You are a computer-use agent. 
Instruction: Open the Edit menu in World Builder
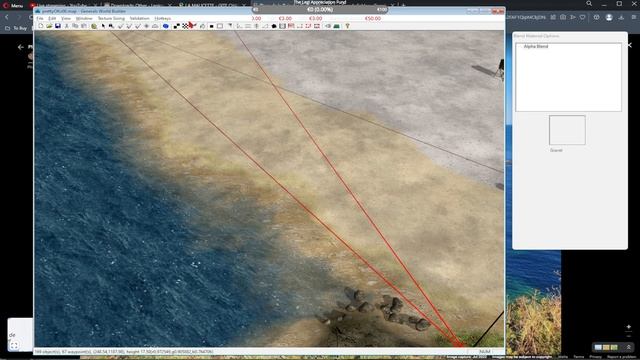pyautogui.click(x=52, y=18)
